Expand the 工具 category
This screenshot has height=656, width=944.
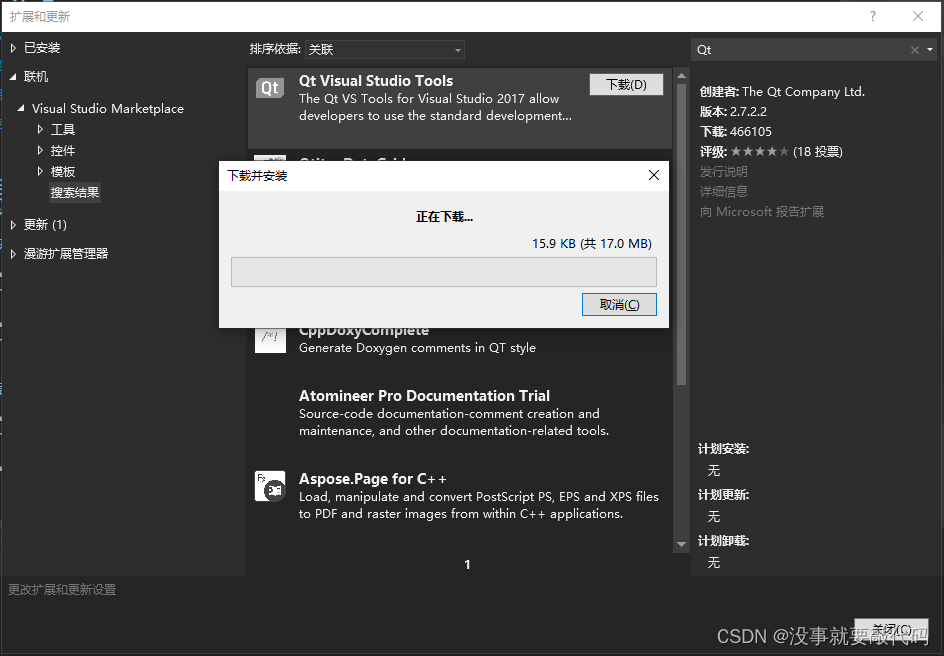tap(40, 129)
